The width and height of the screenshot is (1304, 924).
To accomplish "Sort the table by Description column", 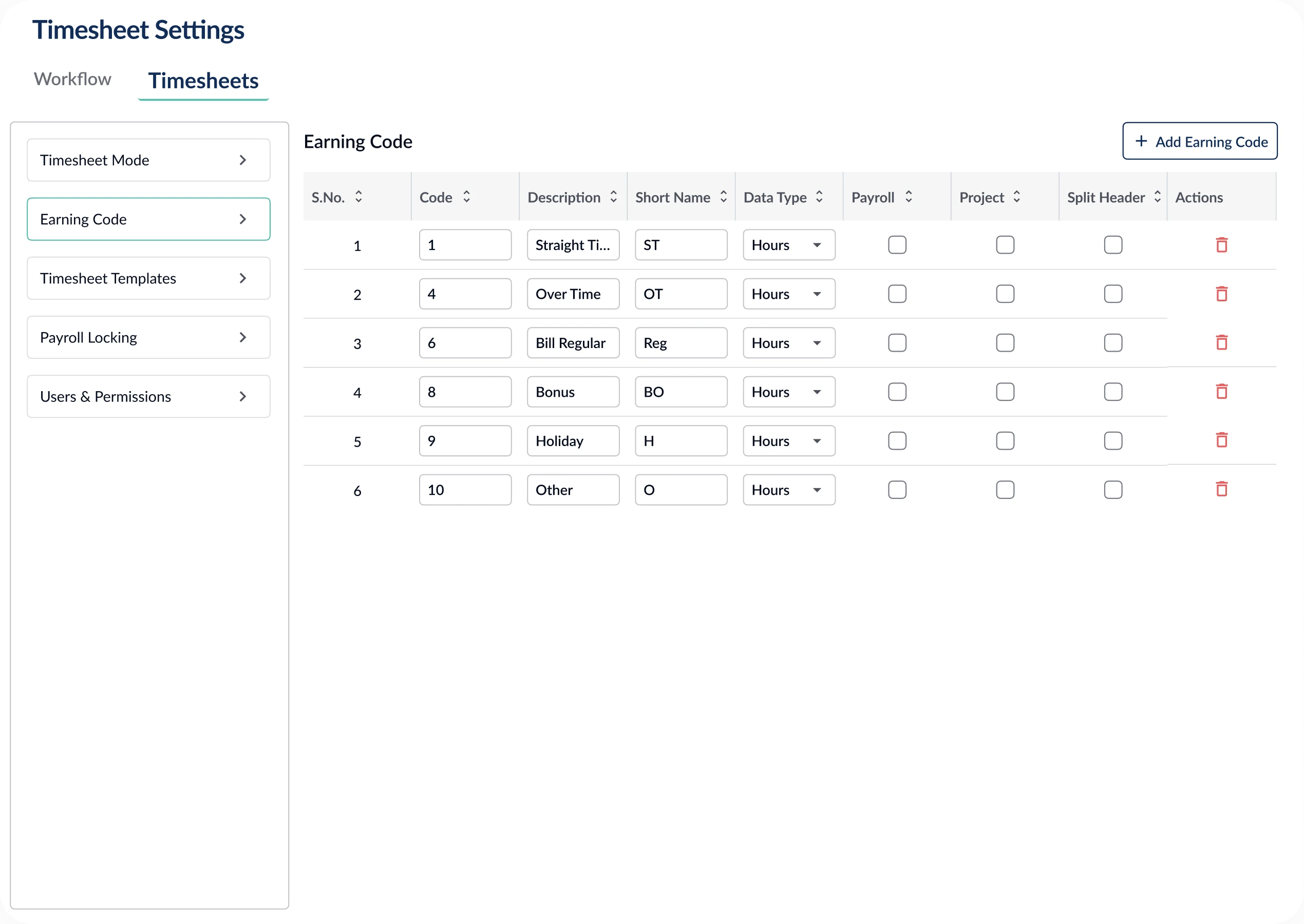I will 614,197.
